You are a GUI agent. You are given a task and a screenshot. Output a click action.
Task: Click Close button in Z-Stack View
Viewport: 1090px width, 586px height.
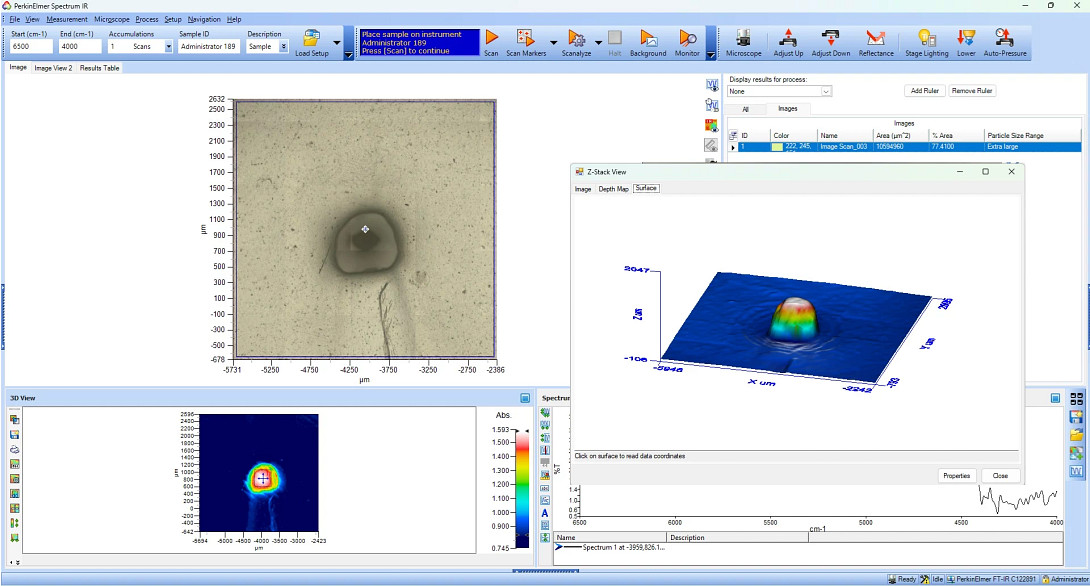(1000, 475)
